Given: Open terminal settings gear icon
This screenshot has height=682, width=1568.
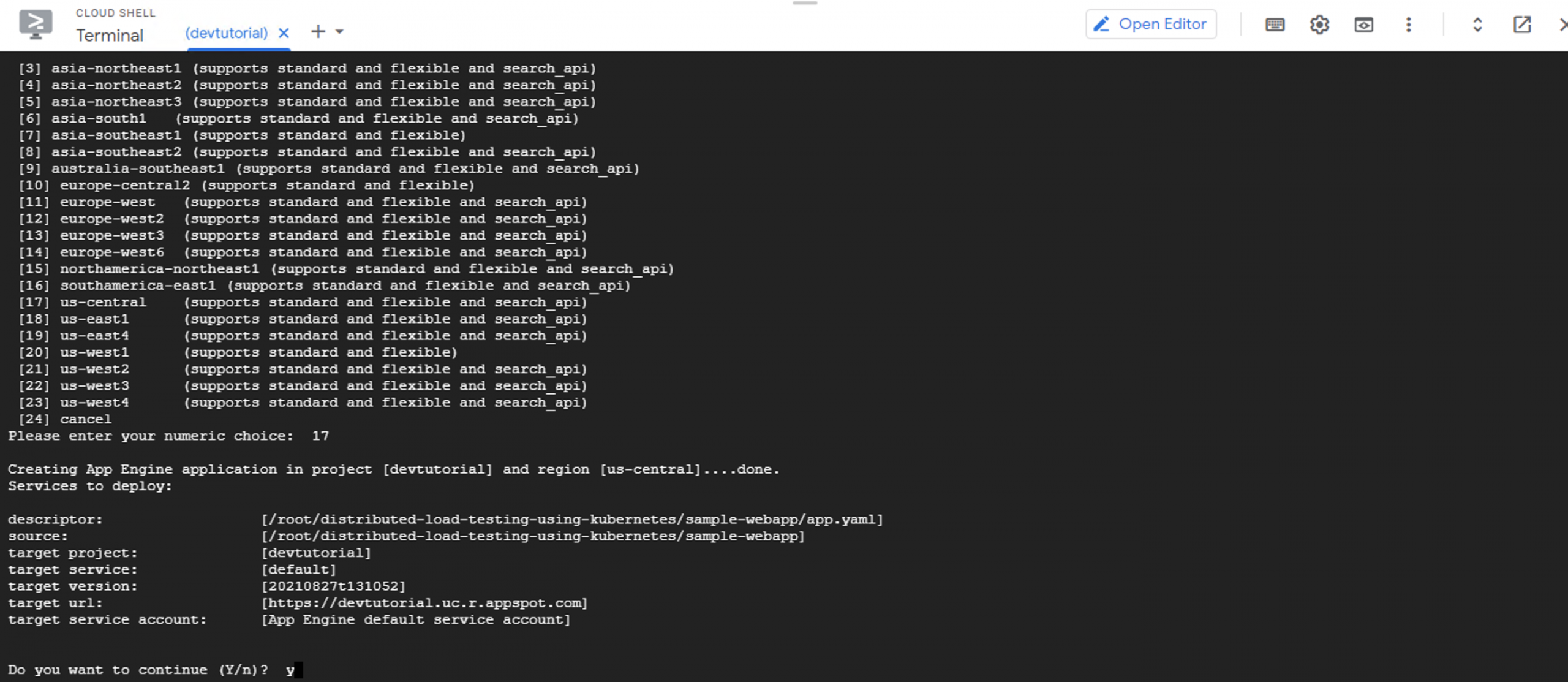Looking at the screenshot, I should tap(1319, 25).
